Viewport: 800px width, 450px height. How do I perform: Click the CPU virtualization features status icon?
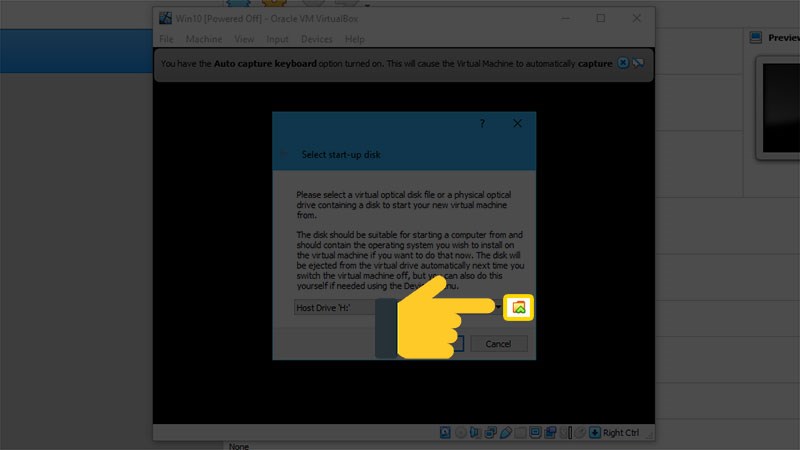click(x=565, y=433)
